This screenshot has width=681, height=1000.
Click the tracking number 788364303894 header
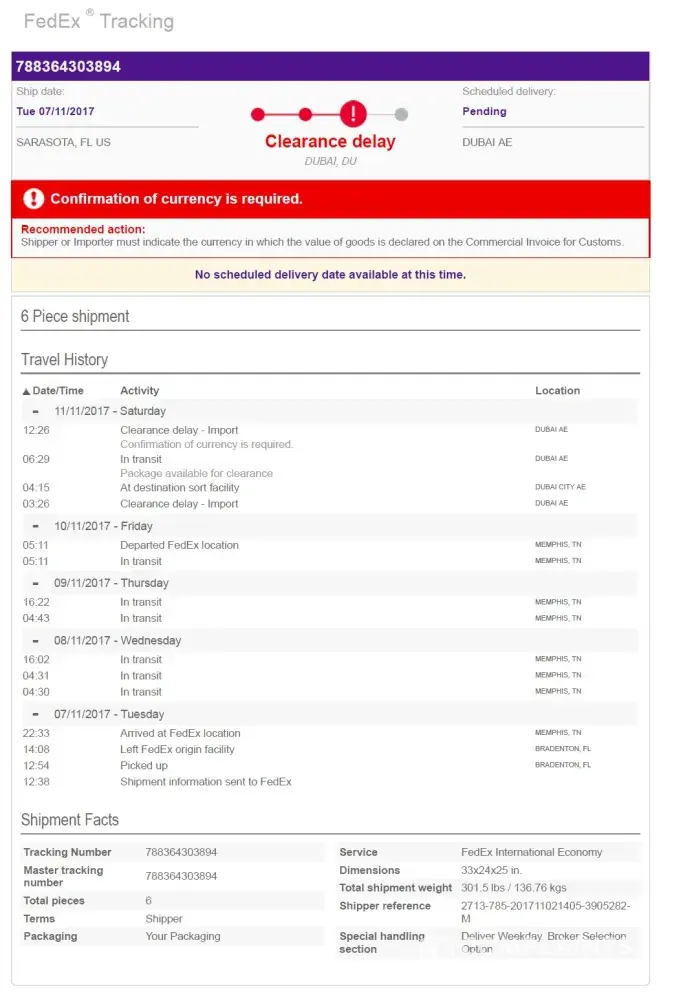(68, 67)
